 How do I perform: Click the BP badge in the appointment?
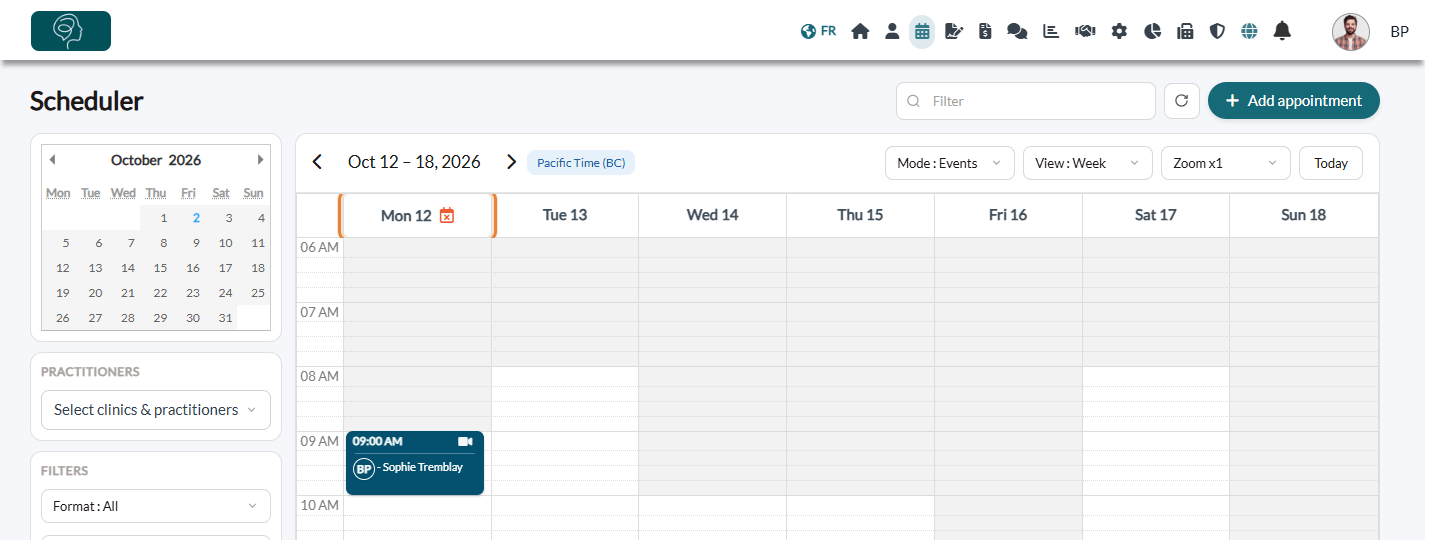364,468
